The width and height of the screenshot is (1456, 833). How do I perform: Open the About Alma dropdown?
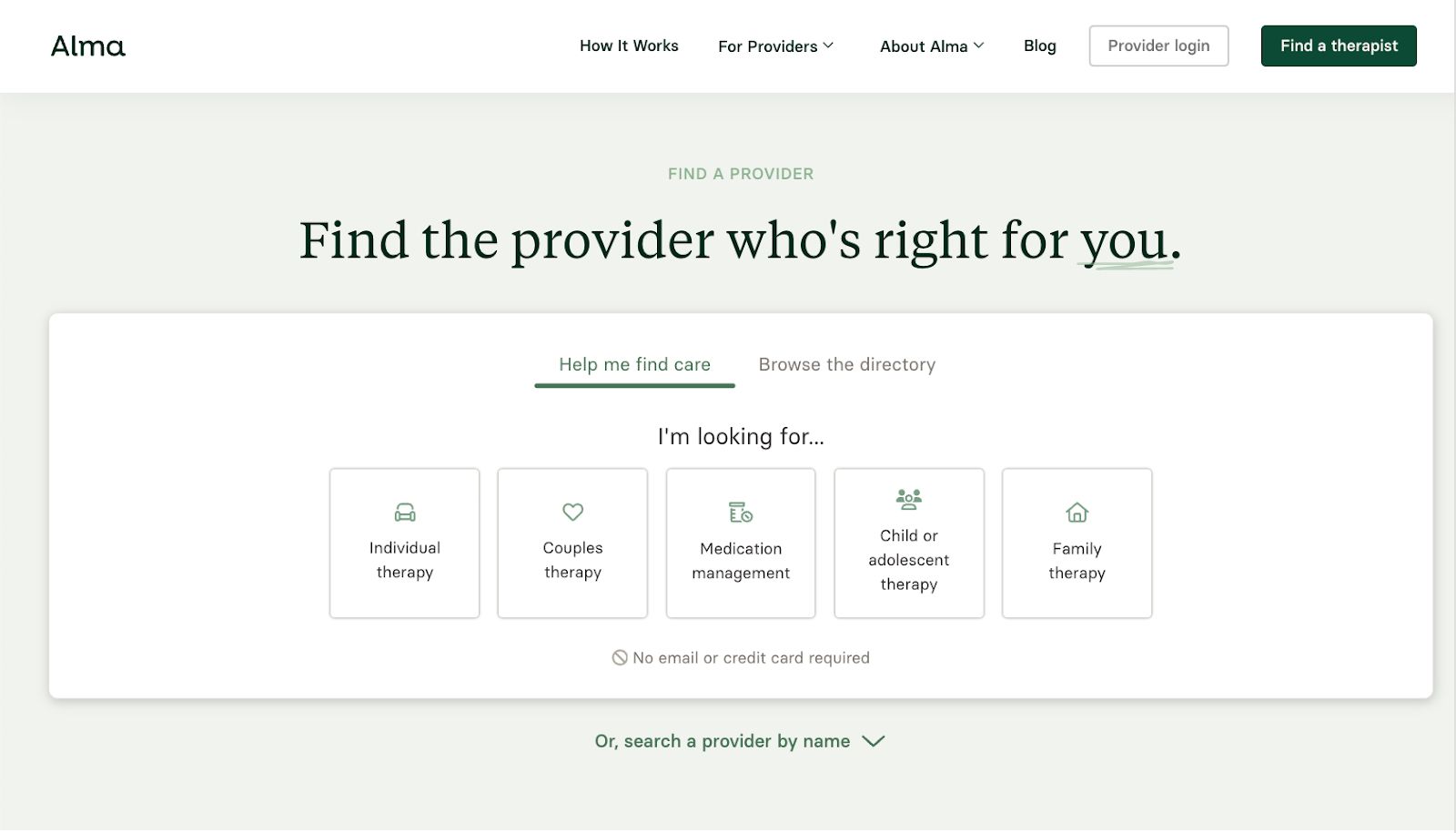pyautogui.click(x=931, y=46)
